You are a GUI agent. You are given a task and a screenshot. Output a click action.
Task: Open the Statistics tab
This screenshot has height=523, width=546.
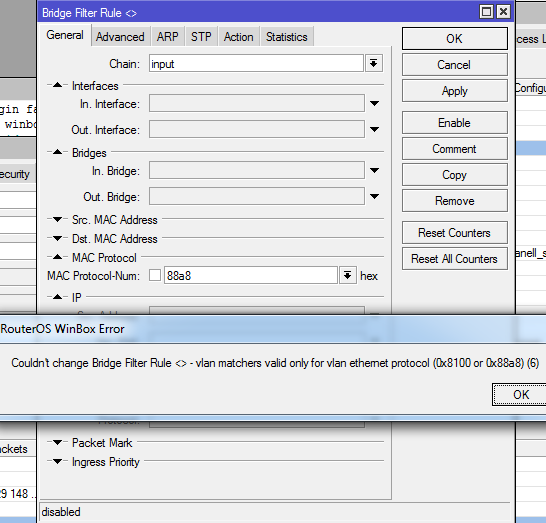click(x=287, y=37)
